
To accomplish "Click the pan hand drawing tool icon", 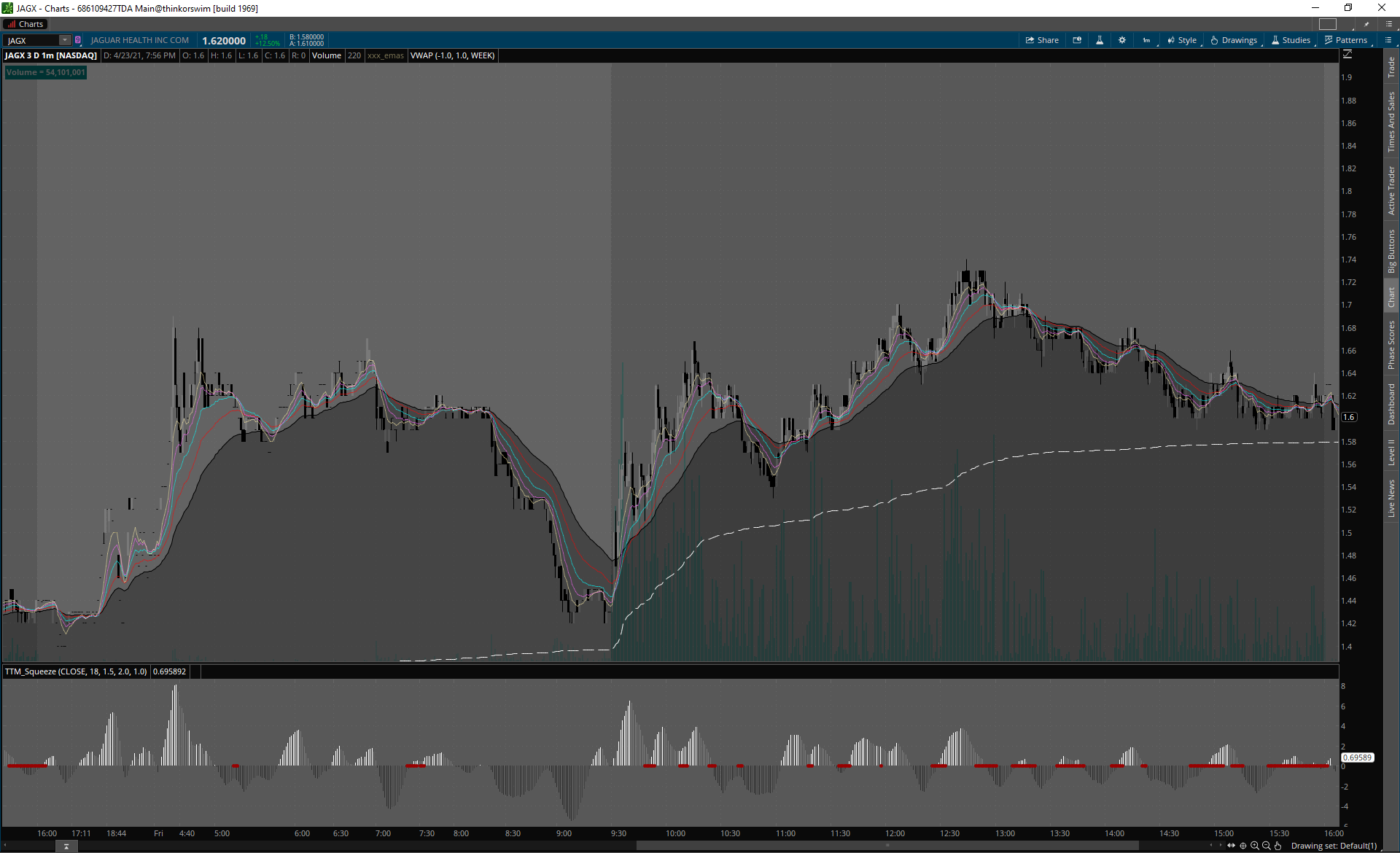I will pyautogui.click(x=1277, y=846).
